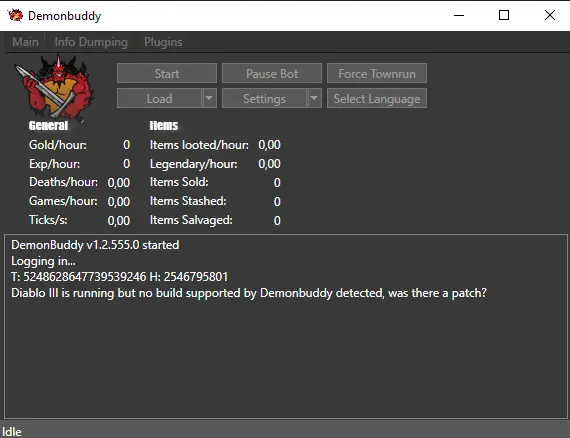This screenshot has width=570, height=438.
Task: Click the Deaths/hour label
Action: click(x=64, y=182)
